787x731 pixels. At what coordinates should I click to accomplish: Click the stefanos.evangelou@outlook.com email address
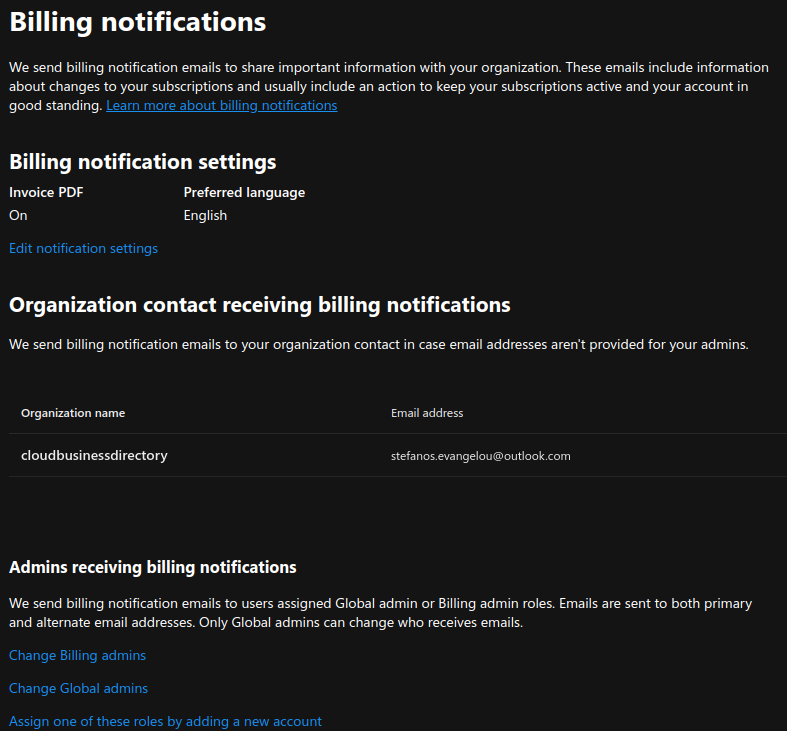click(480, 456)
